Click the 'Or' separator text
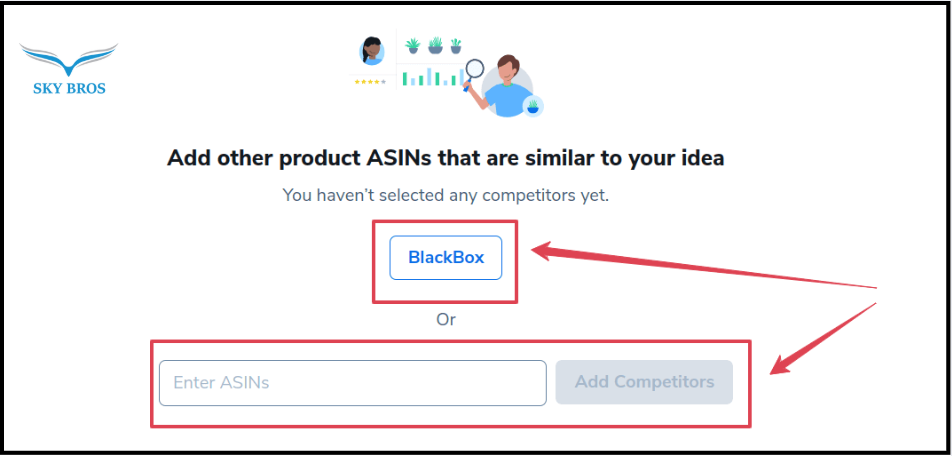 (x=446, y=320)
